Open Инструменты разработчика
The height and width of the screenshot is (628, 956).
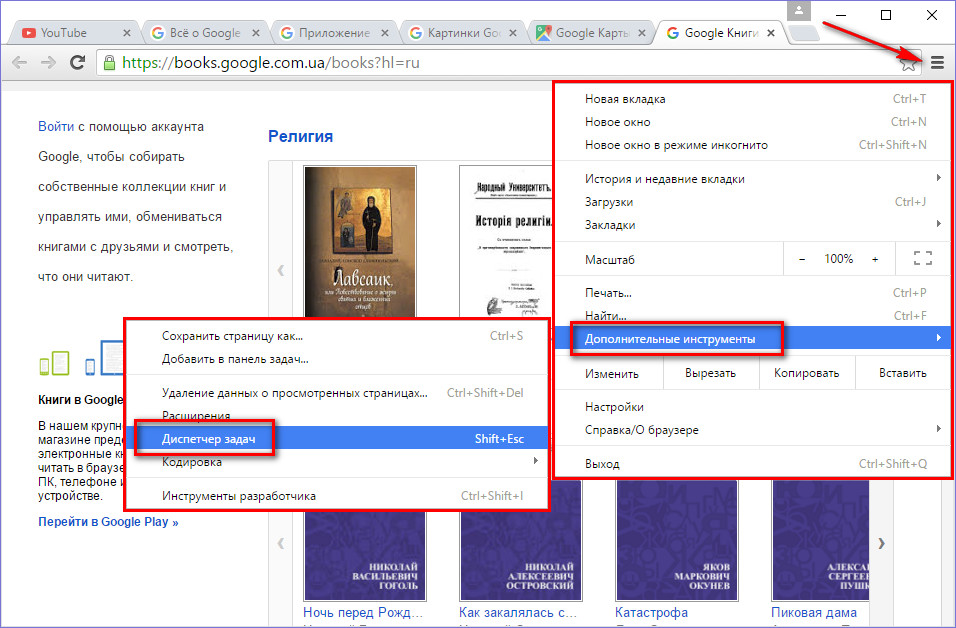(337, 496)
